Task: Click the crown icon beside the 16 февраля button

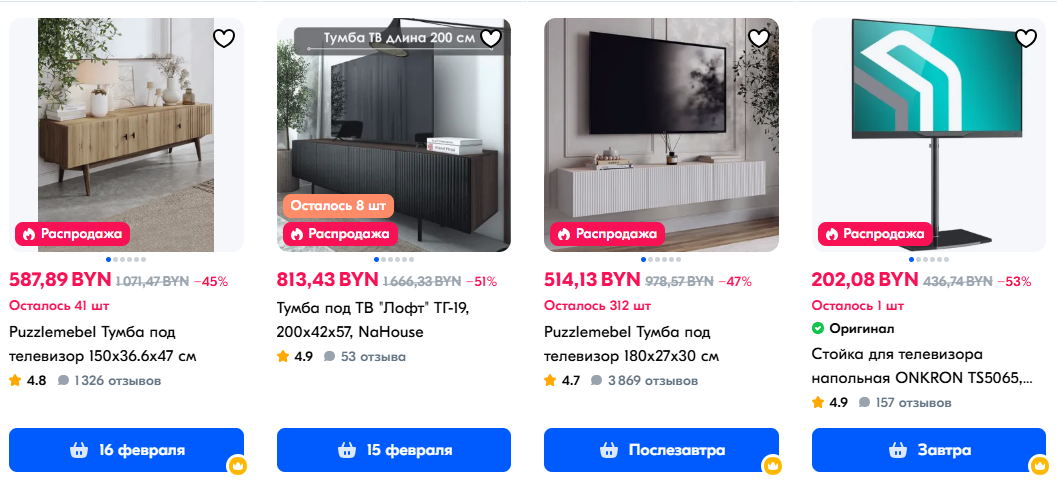Action: point(237,464)
